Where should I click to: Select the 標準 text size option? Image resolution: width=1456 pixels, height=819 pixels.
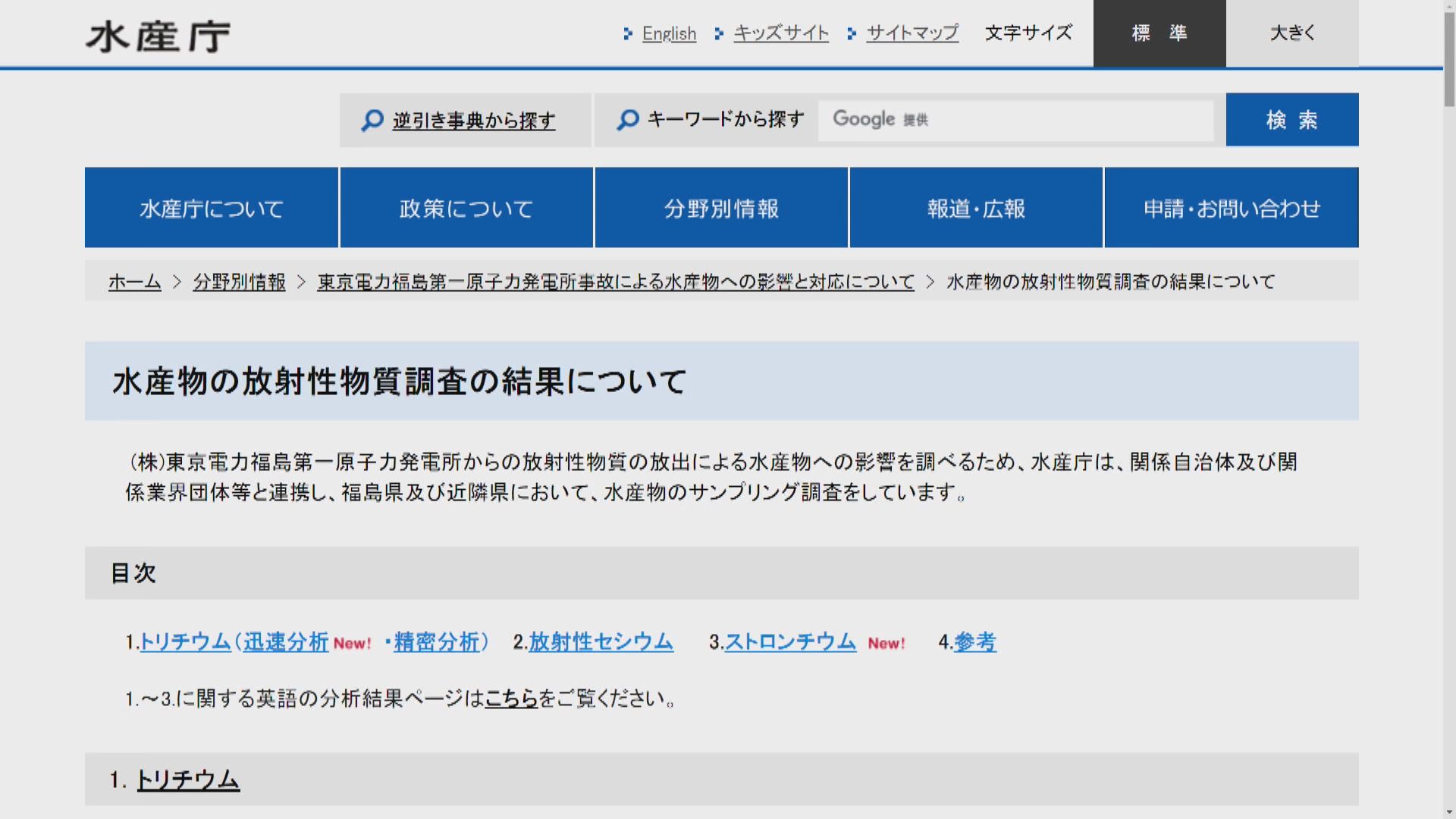[1159, 33]
